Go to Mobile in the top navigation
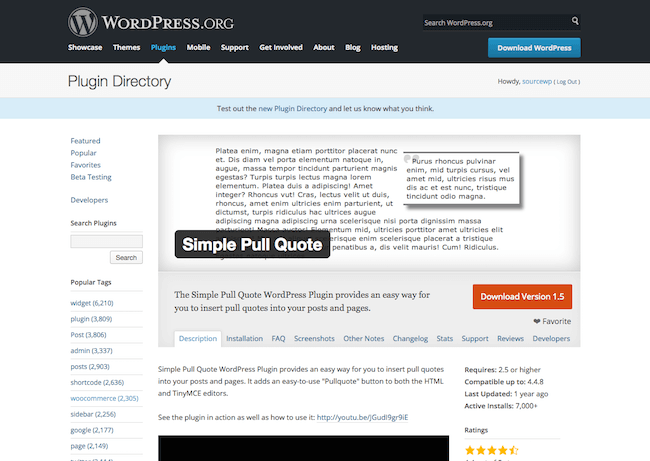This screenshot has width=650, height=461. coord(198,47)
